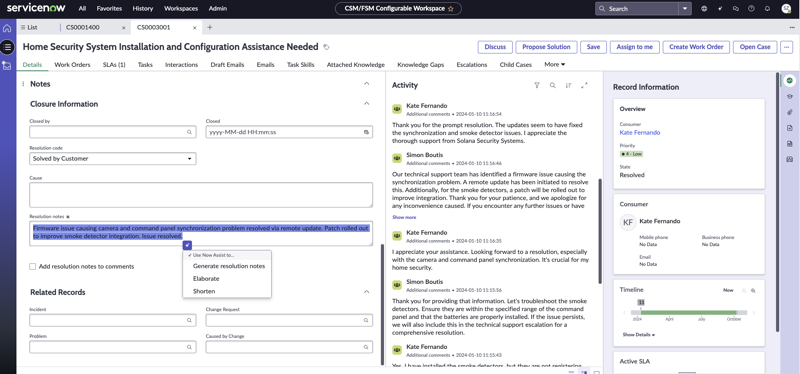The image size is (800, 374).
Task: Open the chat icon in top bar
Action: (x=735, y=9)
